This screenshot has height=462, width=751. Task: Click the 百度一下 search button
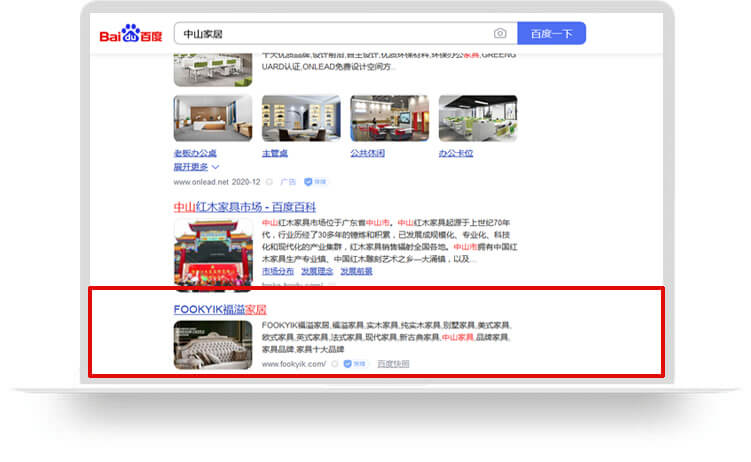click(x=551, y=34)
